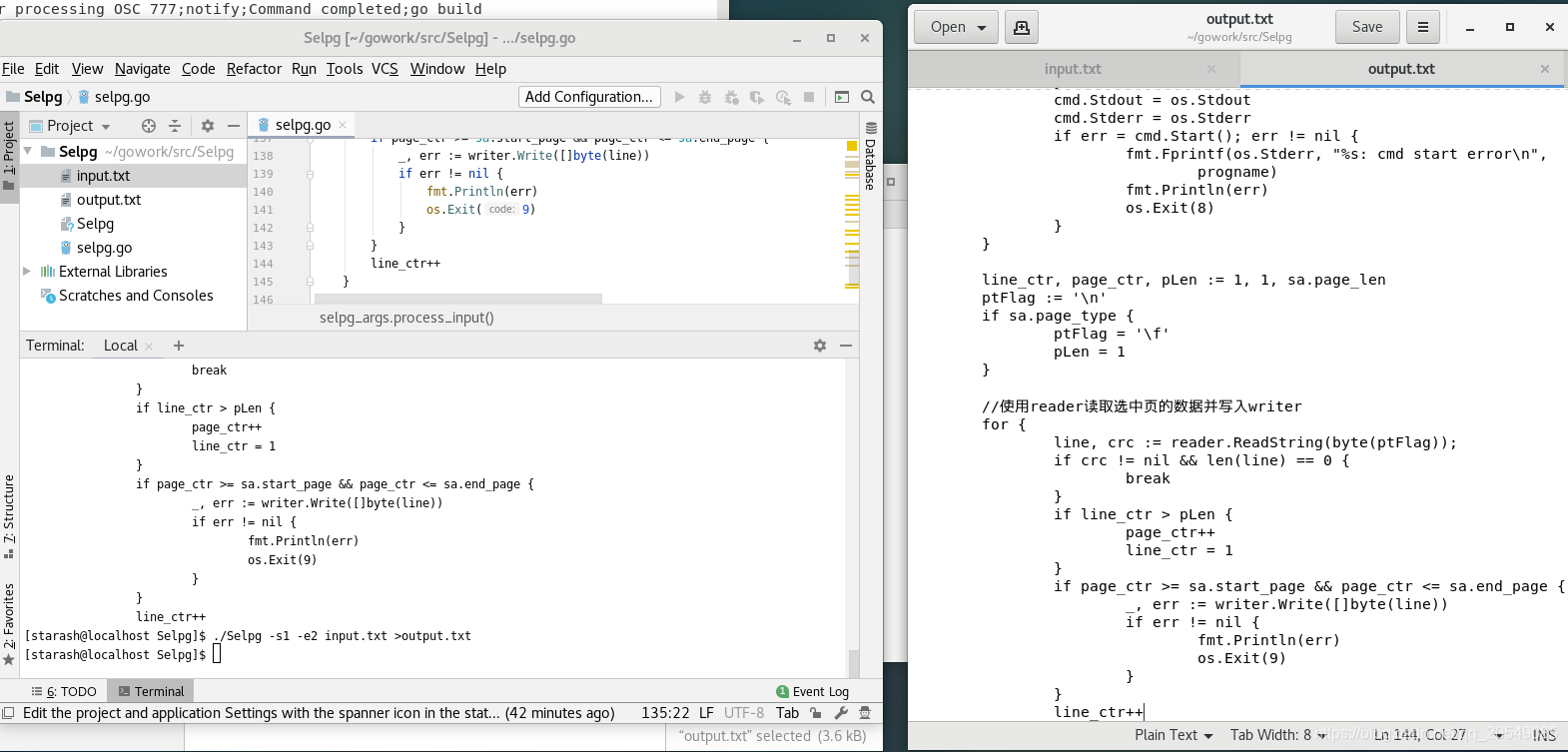Image resolution: width=1568 pixels, height=752 pixels.
Task: Click the terminal vertical scrollbar thumb
Action: click(x=854, y=663)
